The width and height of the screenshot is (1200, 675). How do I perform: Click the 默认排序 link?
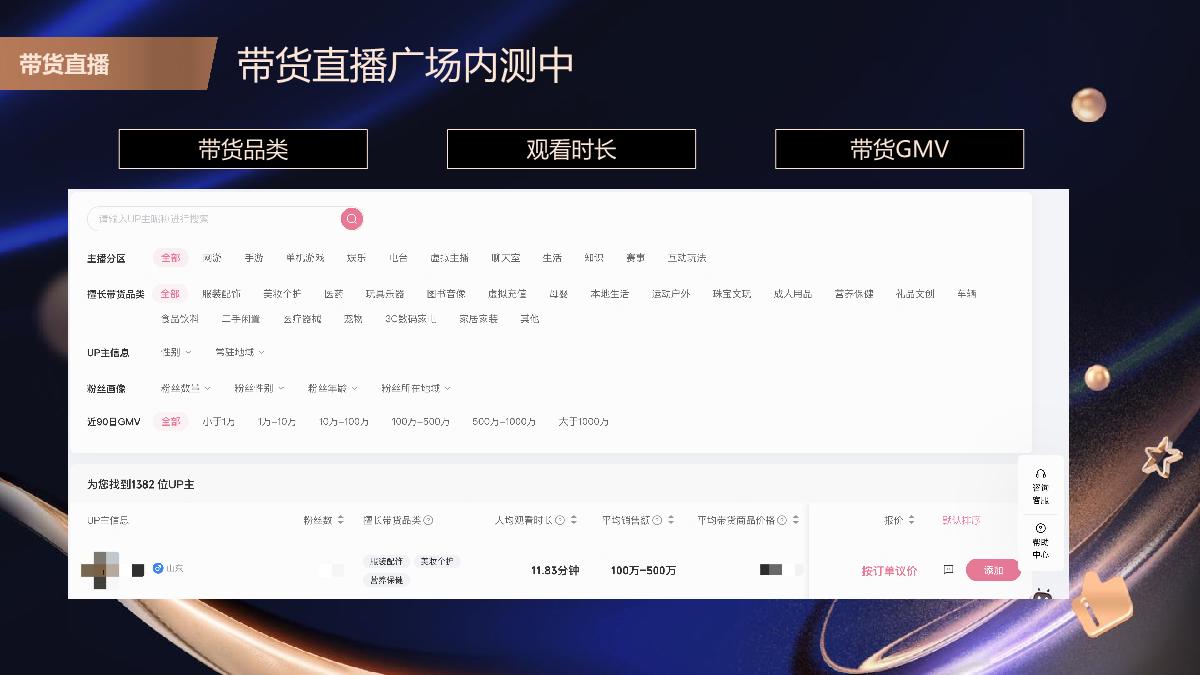[x=962, y=521]
